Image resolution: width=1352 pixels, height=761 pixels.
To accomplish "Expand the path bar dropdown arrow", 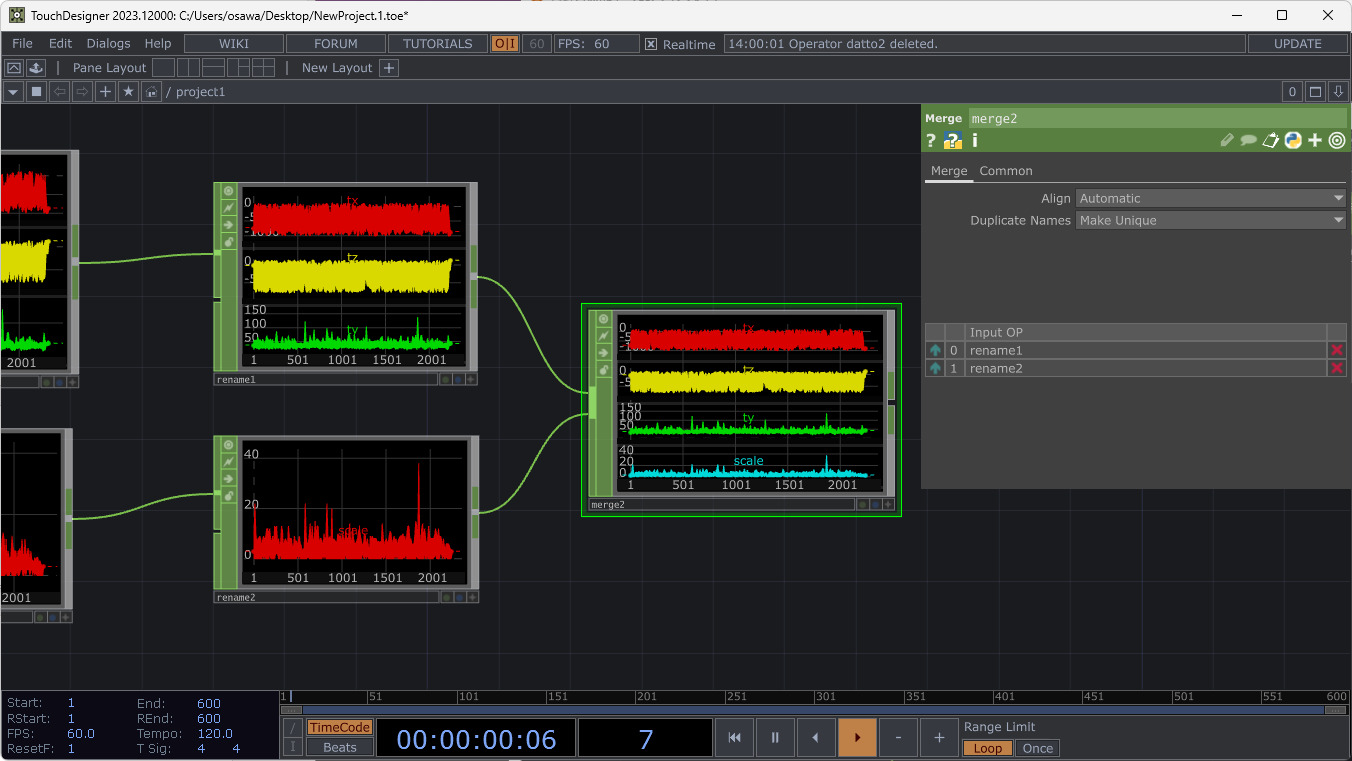I will coord(13,92).
